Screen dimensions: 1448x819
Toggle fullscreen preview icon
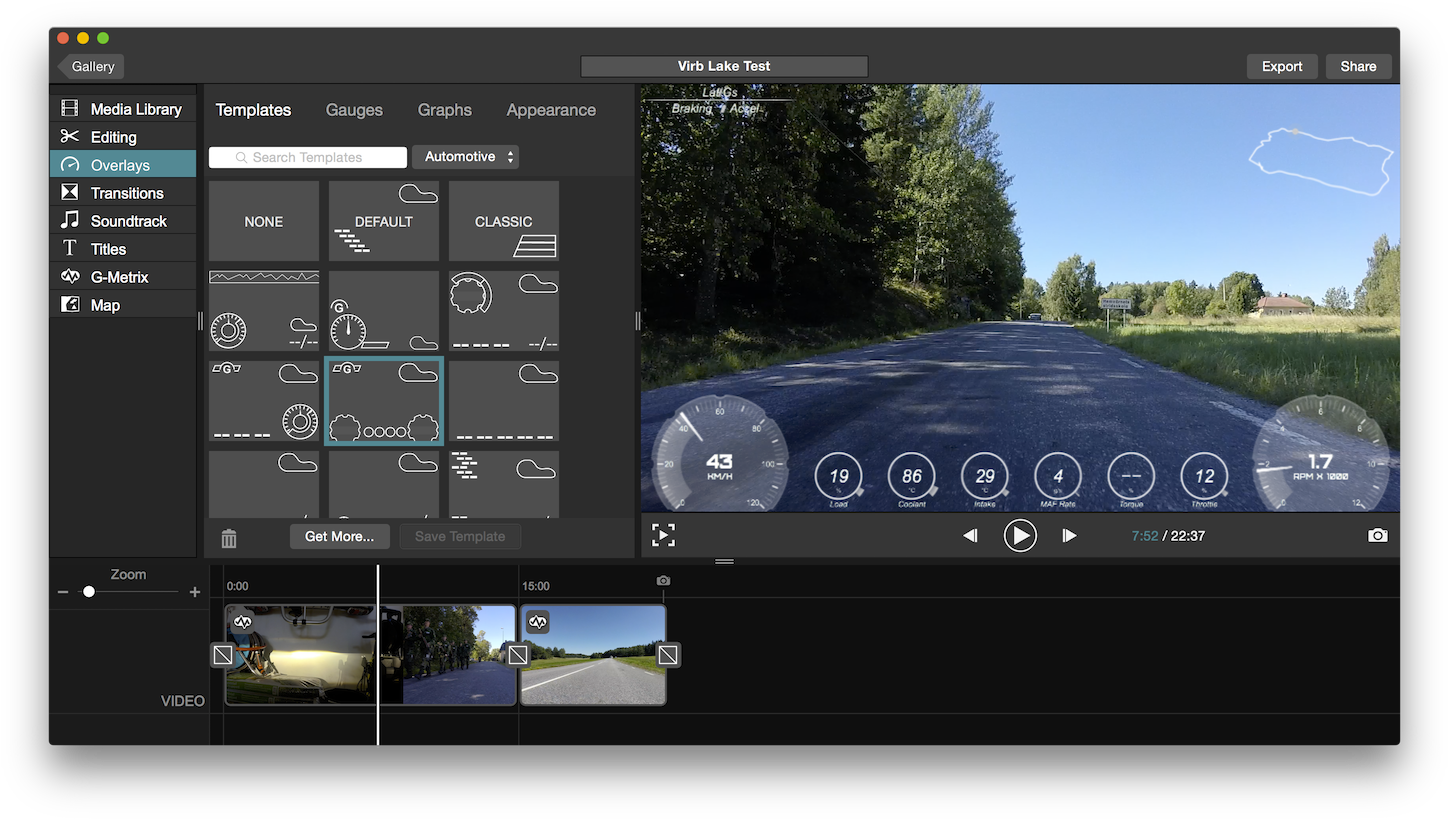pos(663,536)
